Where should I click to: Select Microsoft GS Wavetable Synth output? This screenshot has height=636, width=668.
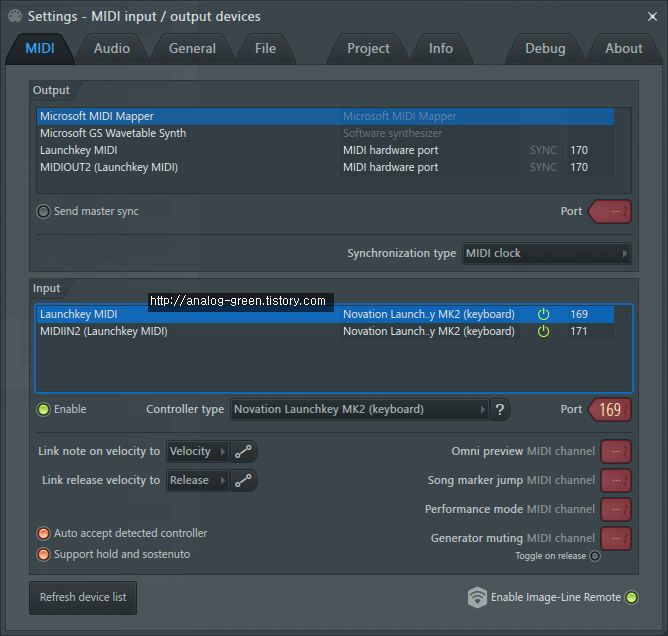tap(325, 133)
